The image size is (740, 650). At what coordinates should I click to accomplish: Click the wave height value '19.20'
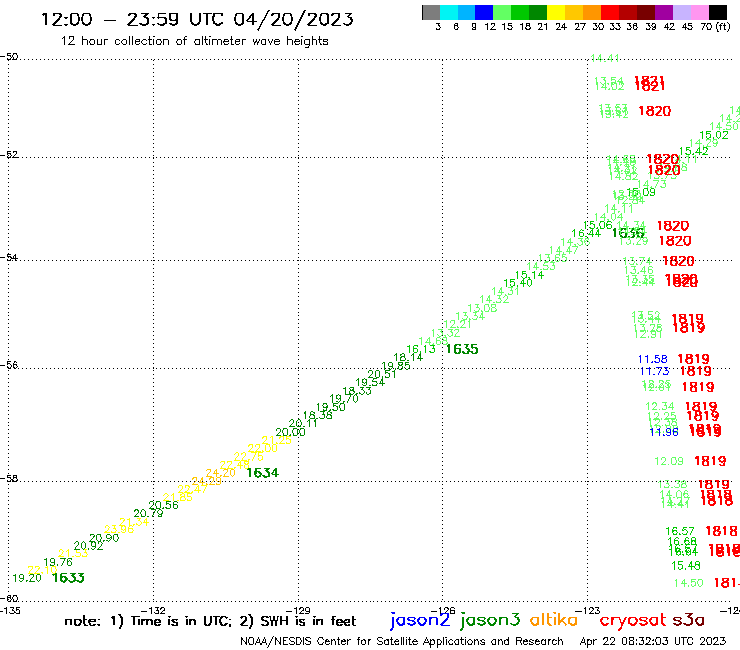point(27,578)
